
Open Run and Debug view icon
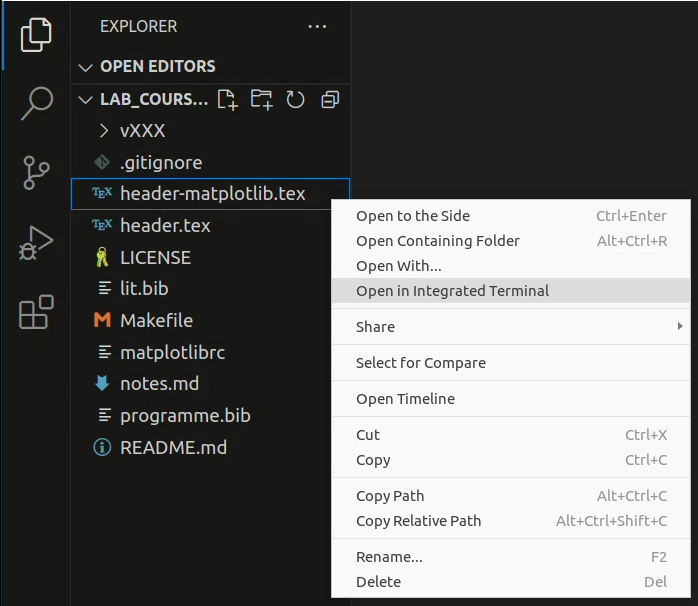36,243
